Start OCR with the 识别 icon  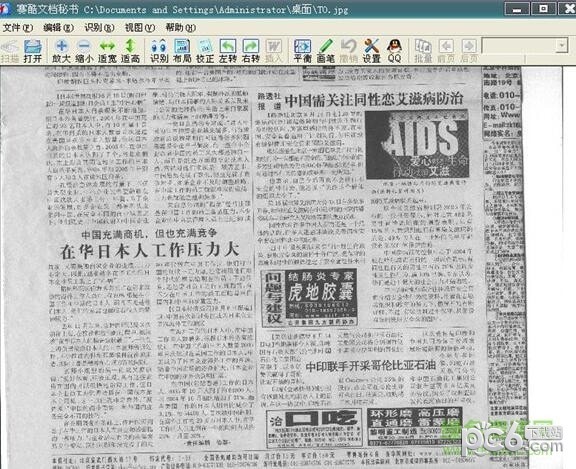[x=159, y=51]
